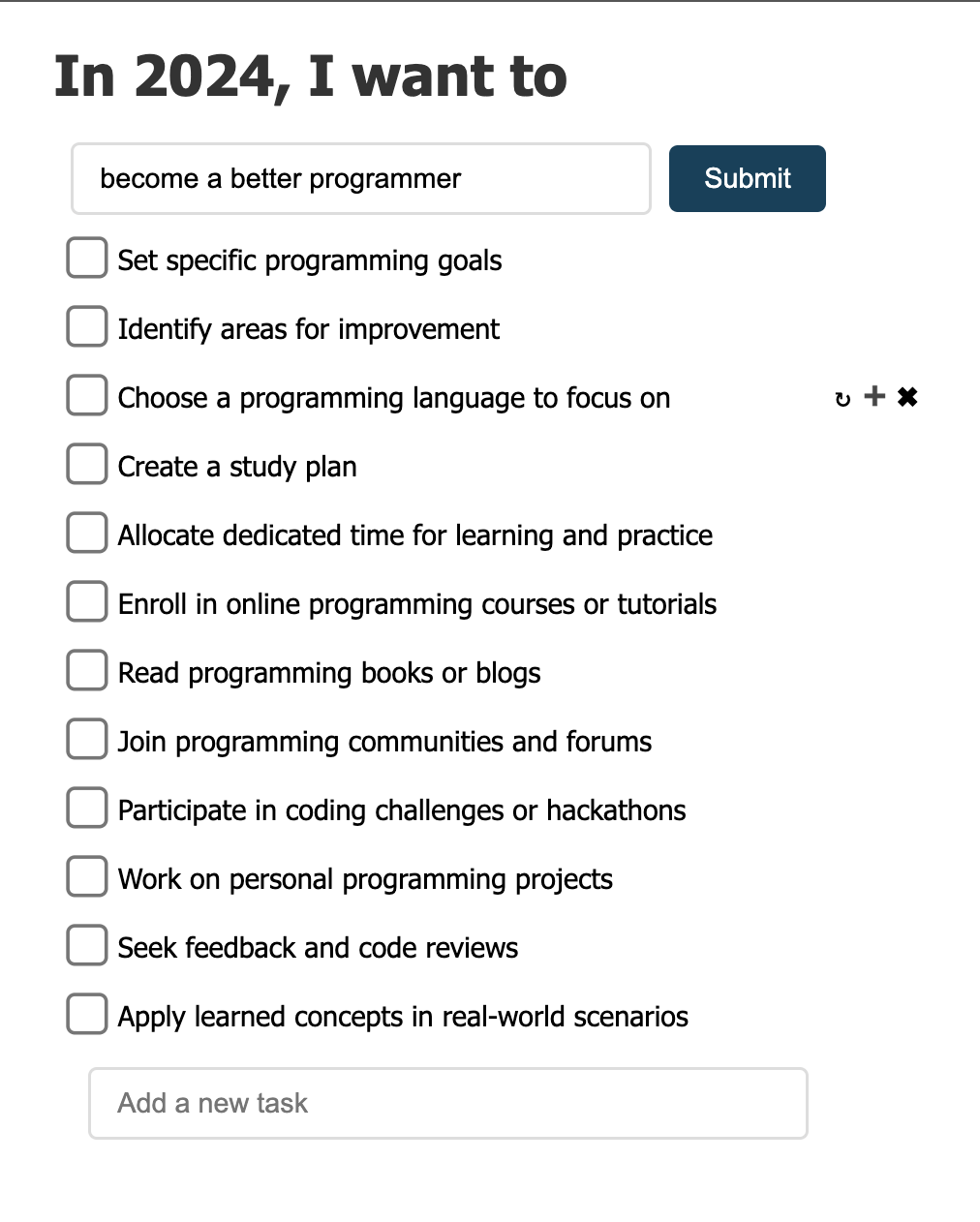The height and width of the screenshot is (1222, 980).
Task: Click the X icon to delete language task
Action: click(x=906, y=396)
